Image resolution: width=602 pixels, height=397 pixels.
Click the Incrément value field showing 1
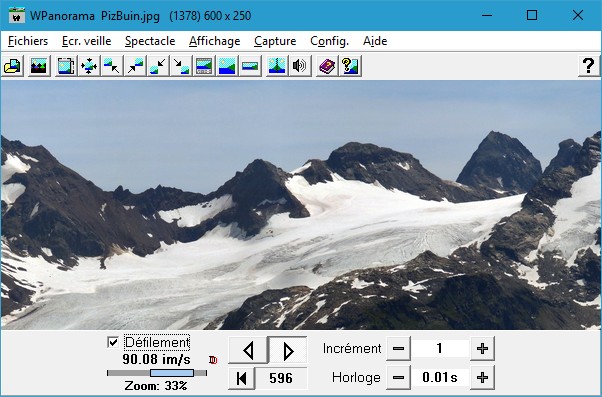coord(440,349)
